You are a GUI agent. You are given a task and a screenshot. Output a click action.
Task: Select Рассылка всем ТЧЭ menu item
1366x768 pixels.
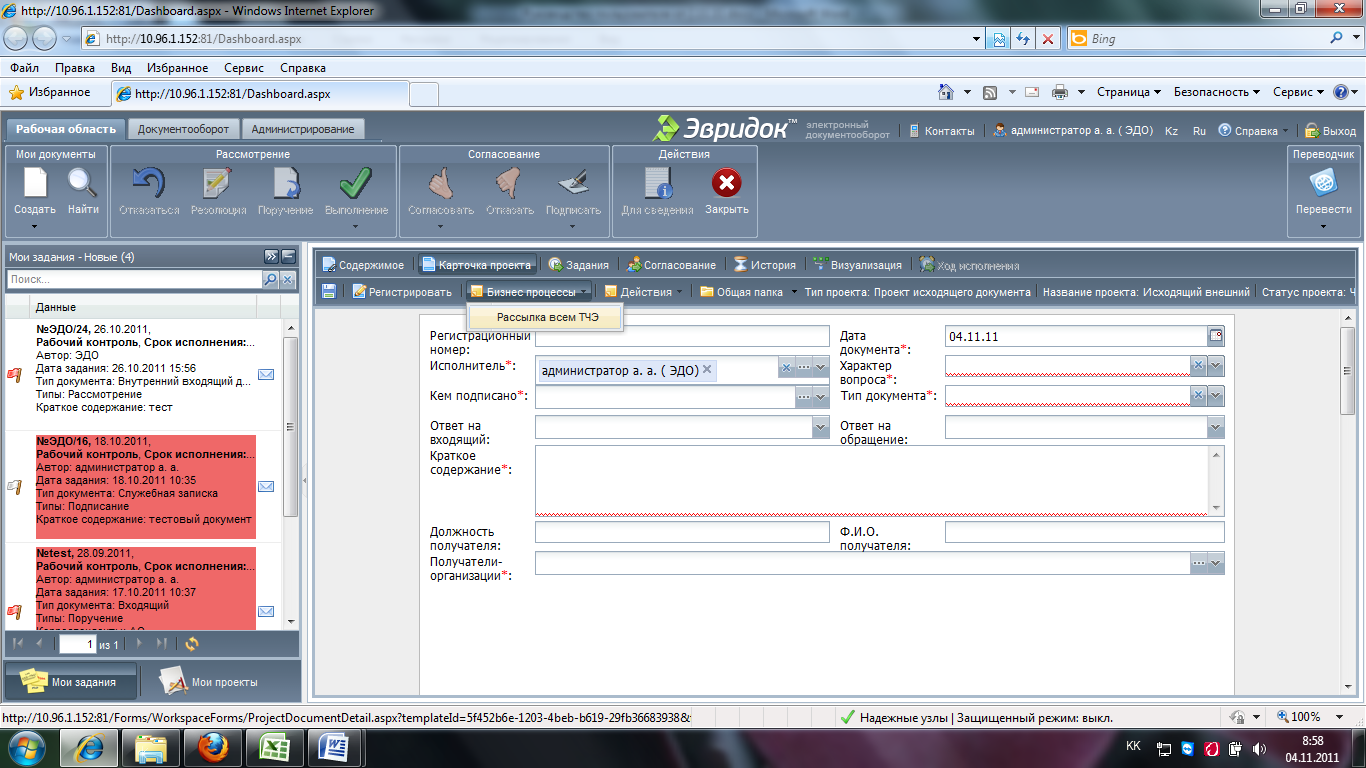coord(547,317)
